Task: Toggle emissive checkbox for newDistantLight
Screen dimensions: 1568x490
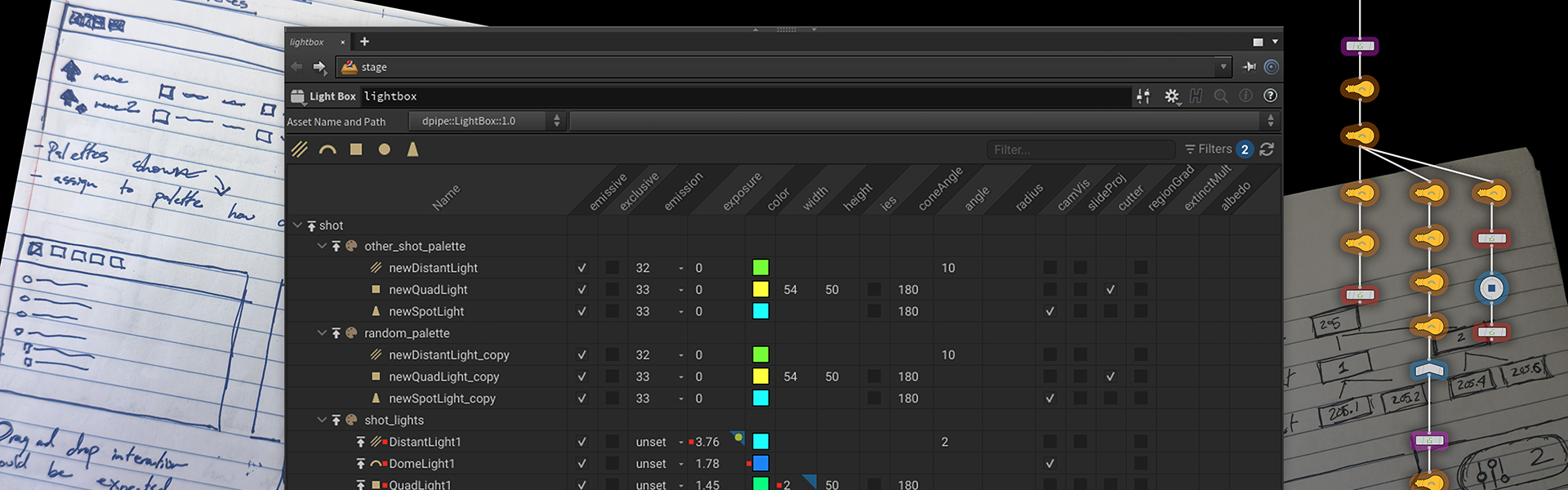Action: pyautogui.click(x=581, y=268)
